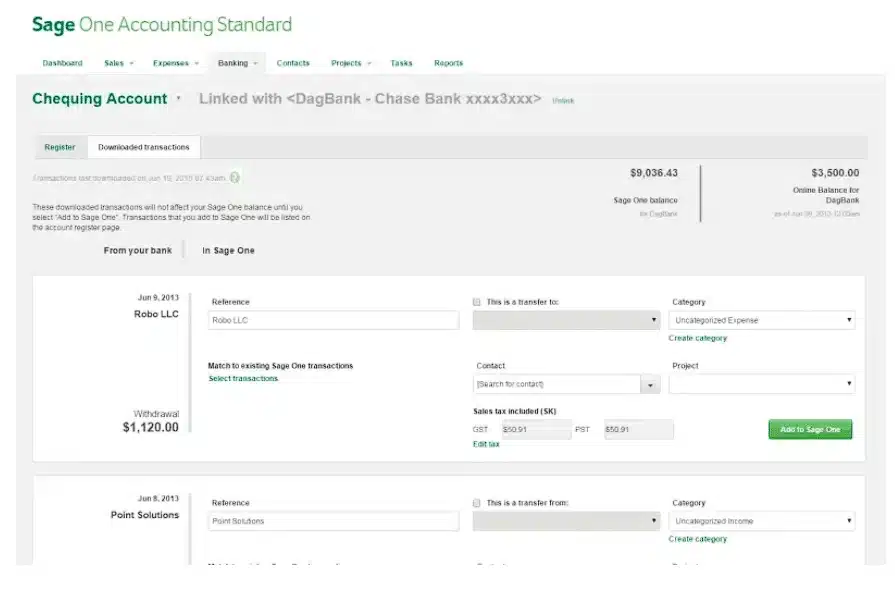Switch to the Register tab

(x=60, y=147)
